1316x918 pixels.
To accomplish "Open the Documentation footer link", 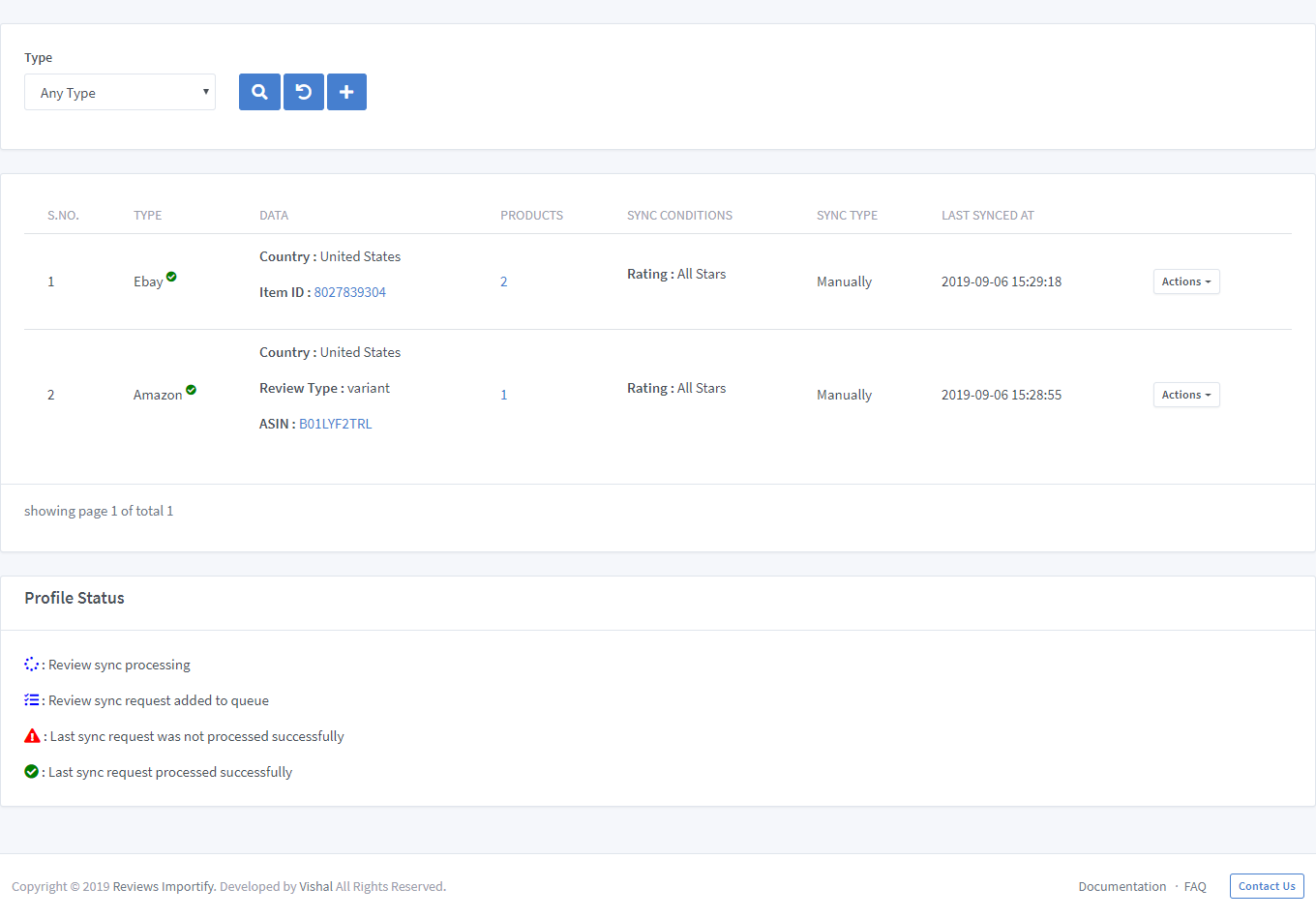I will point(1122,886).
